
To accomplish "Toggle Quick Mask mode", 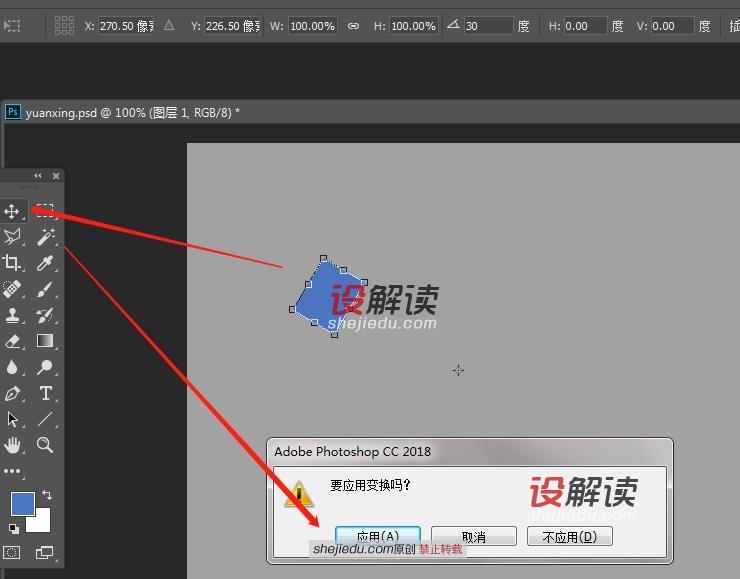I will tap(12, 553).
